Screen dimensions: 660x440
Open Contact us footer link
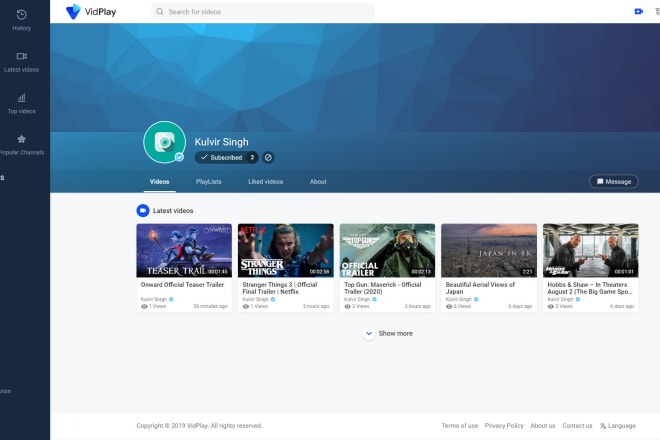577,426
